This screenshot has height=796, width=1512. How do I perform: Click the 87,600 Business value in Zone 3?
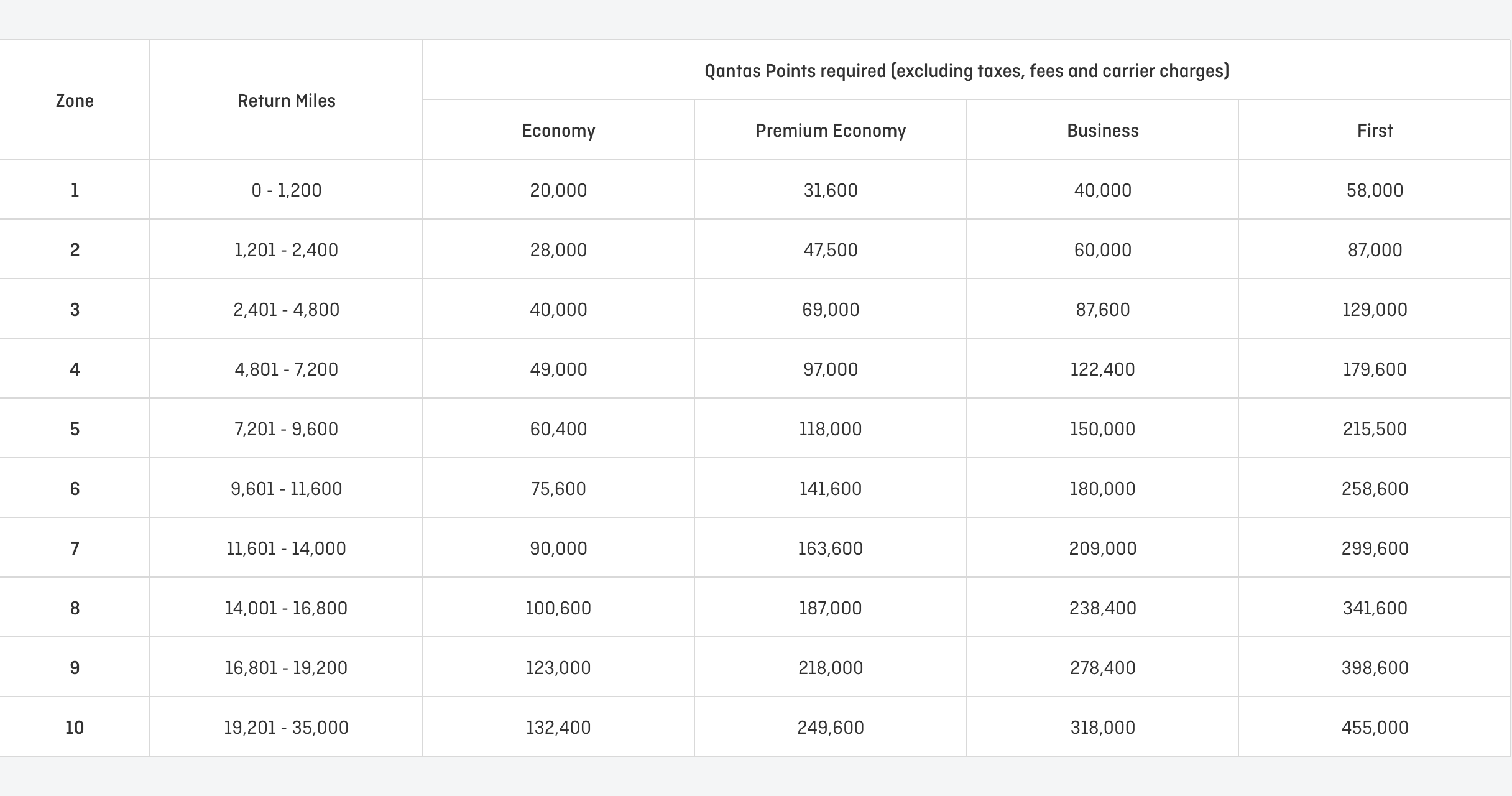(1102, 309)
